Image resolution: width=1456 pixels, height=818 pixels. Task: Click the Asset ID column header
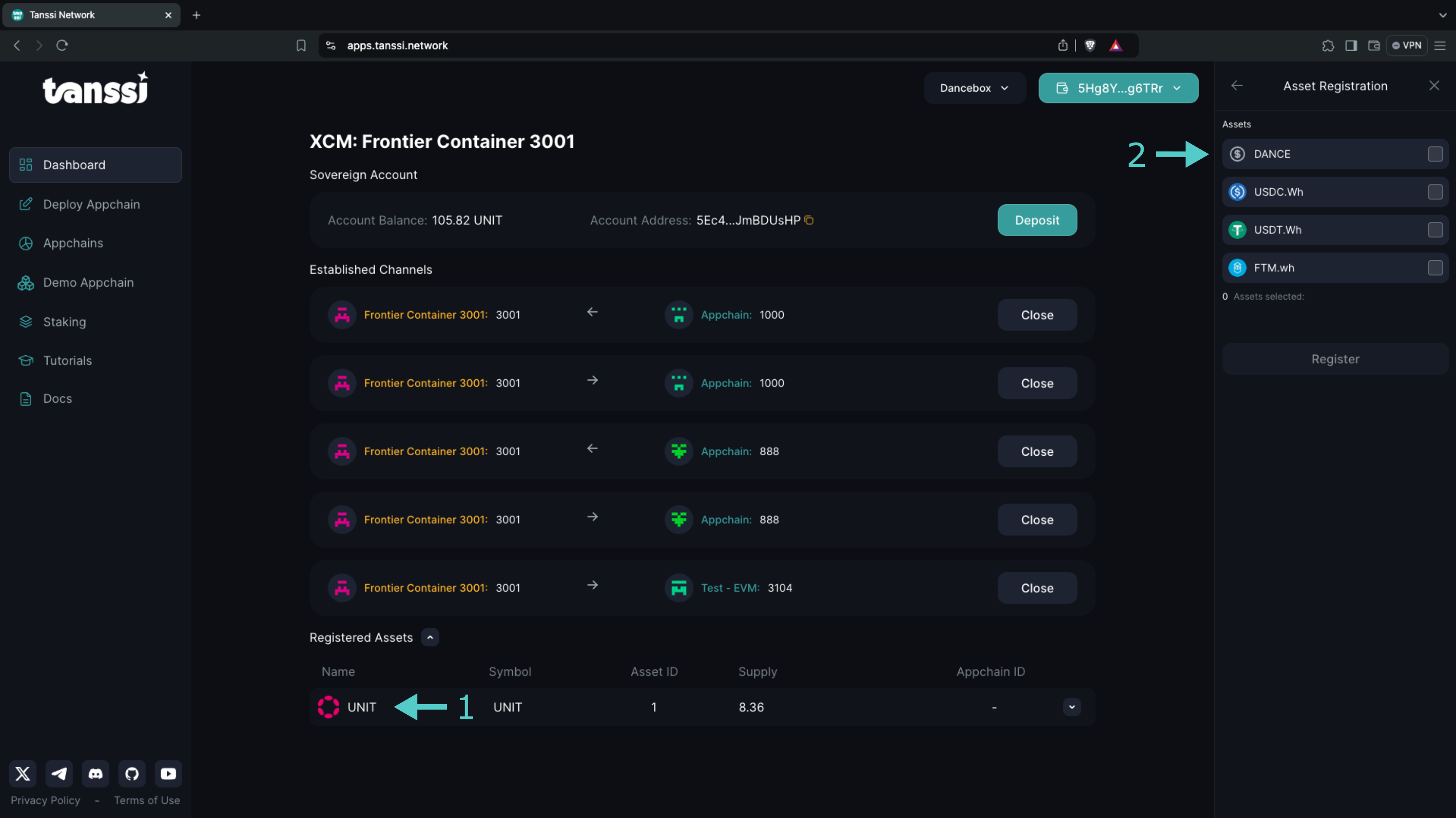(654, 672)
